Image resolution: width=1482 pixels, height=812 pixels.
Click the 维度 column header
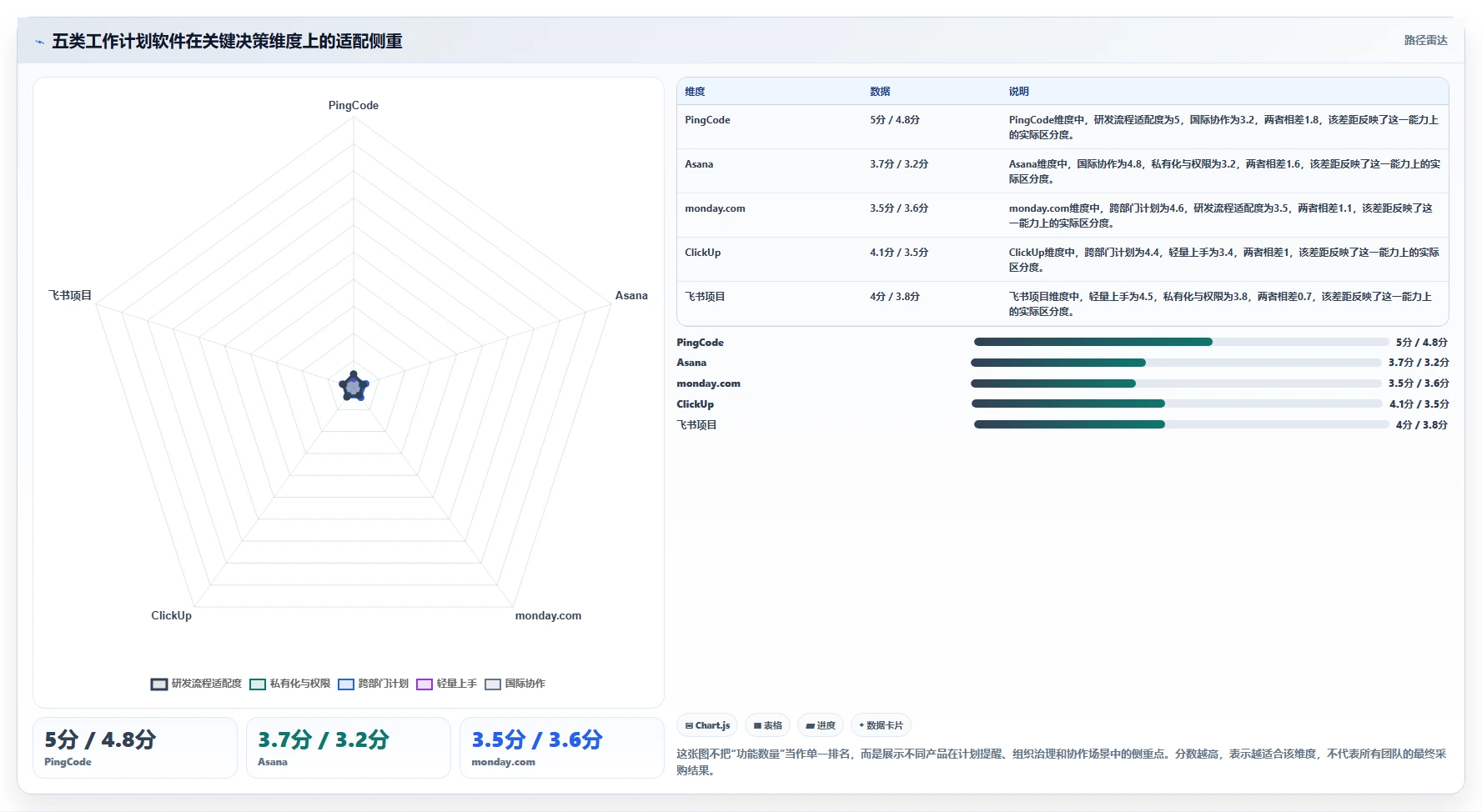click(x=695, y=92)
